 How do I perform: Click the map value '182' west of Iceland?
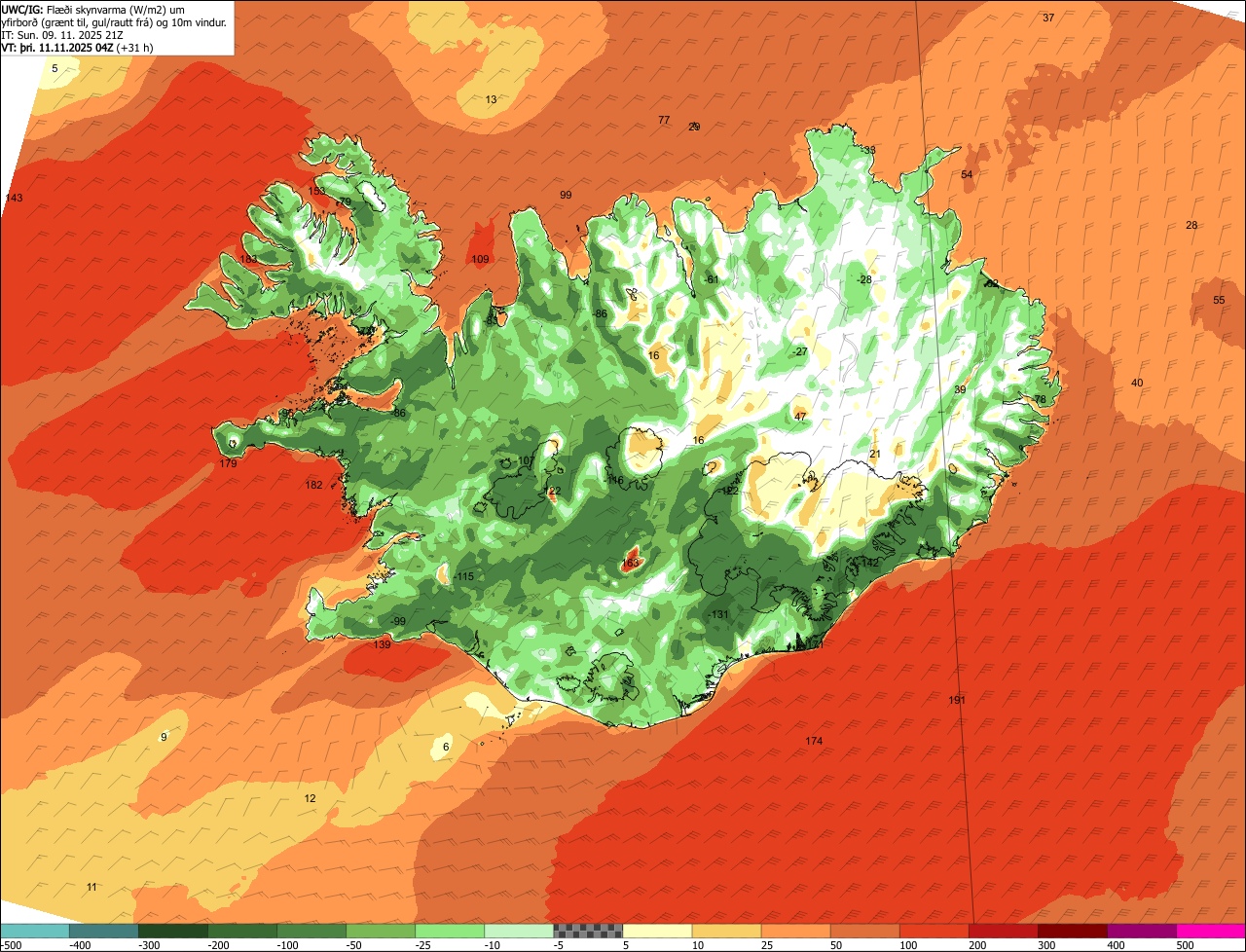[313, 485]
